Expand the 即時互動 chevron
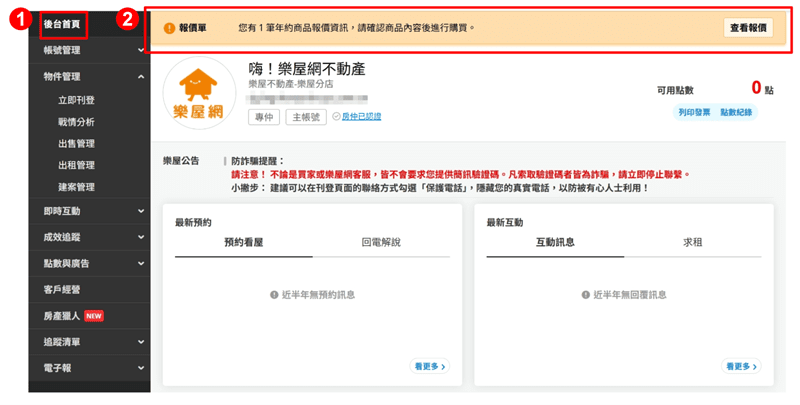This screenshot has height=405, width=800. (141, 211)
